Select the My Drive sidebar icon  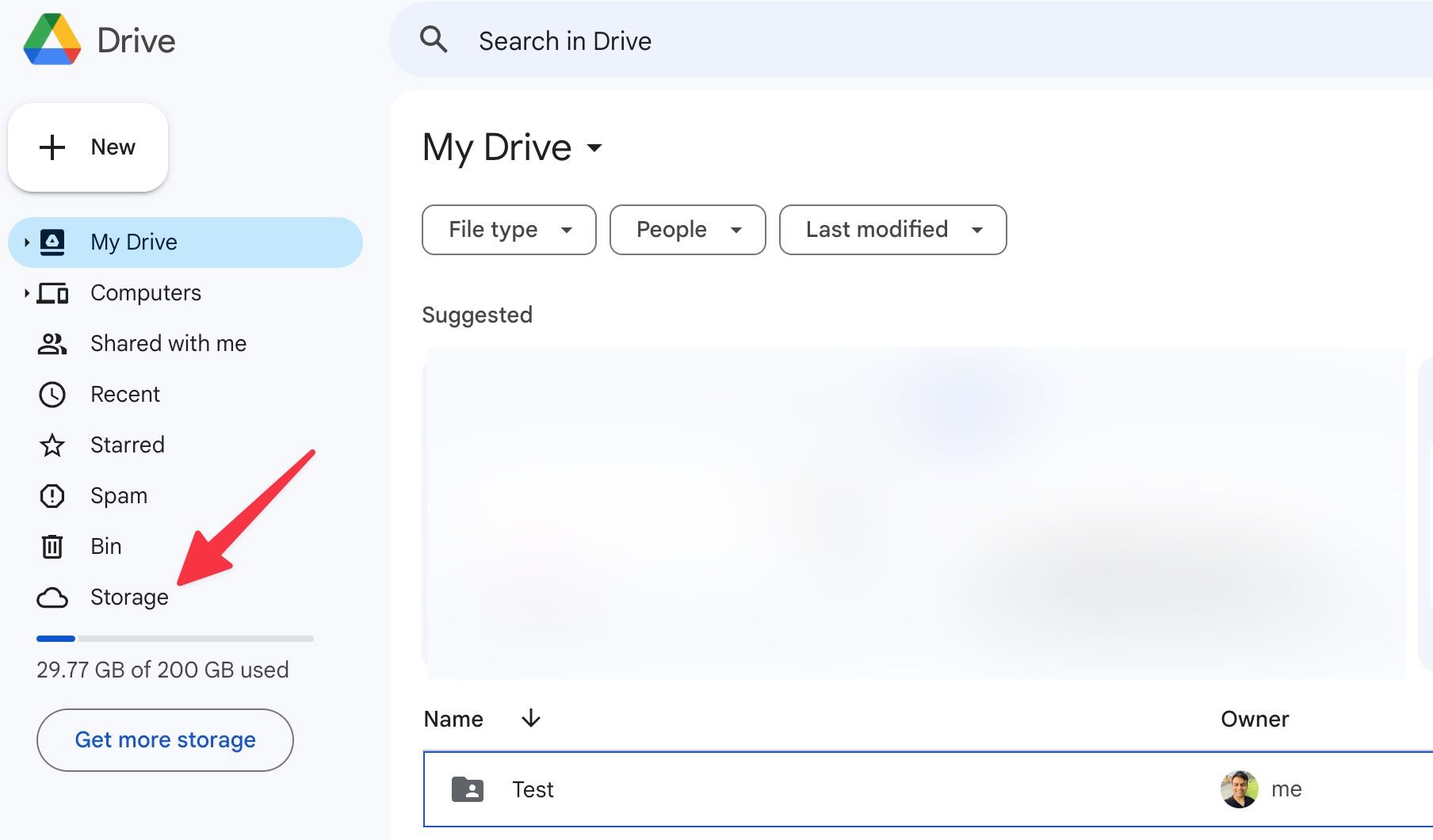[52, 242]
